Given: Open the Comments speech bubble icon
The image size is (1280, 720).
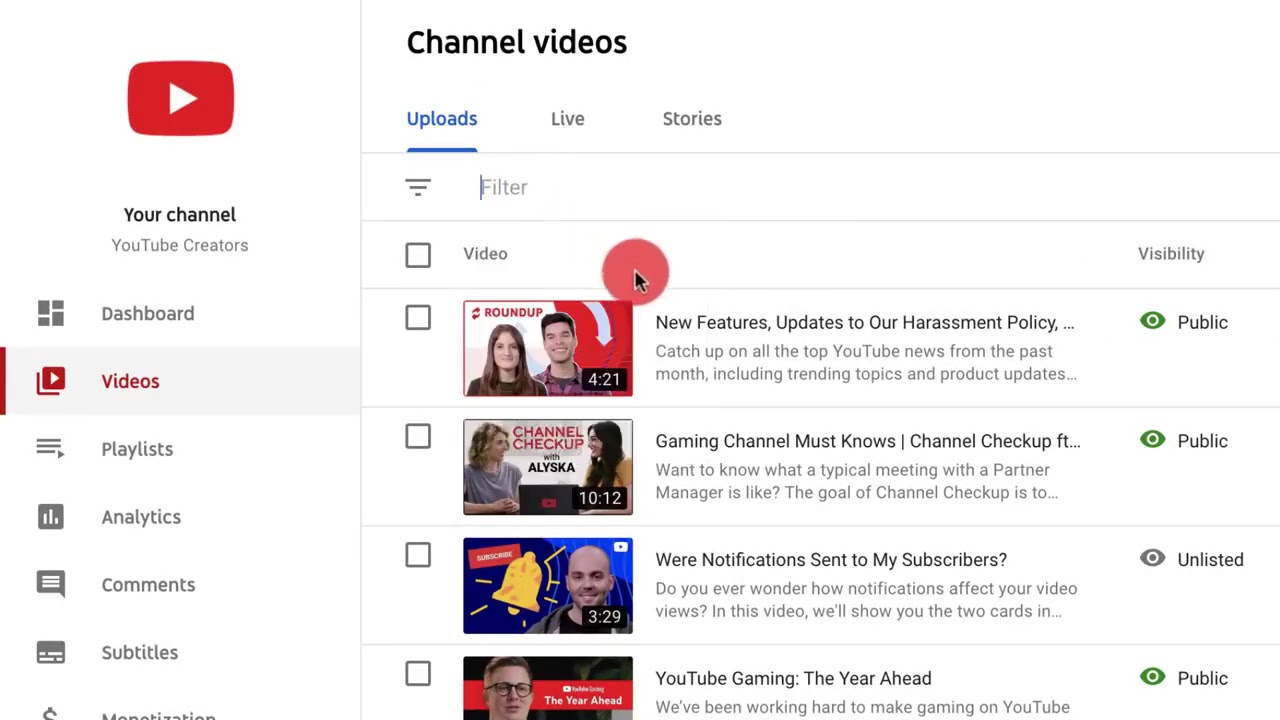Looking at the screenshot, I should [51, 585].
